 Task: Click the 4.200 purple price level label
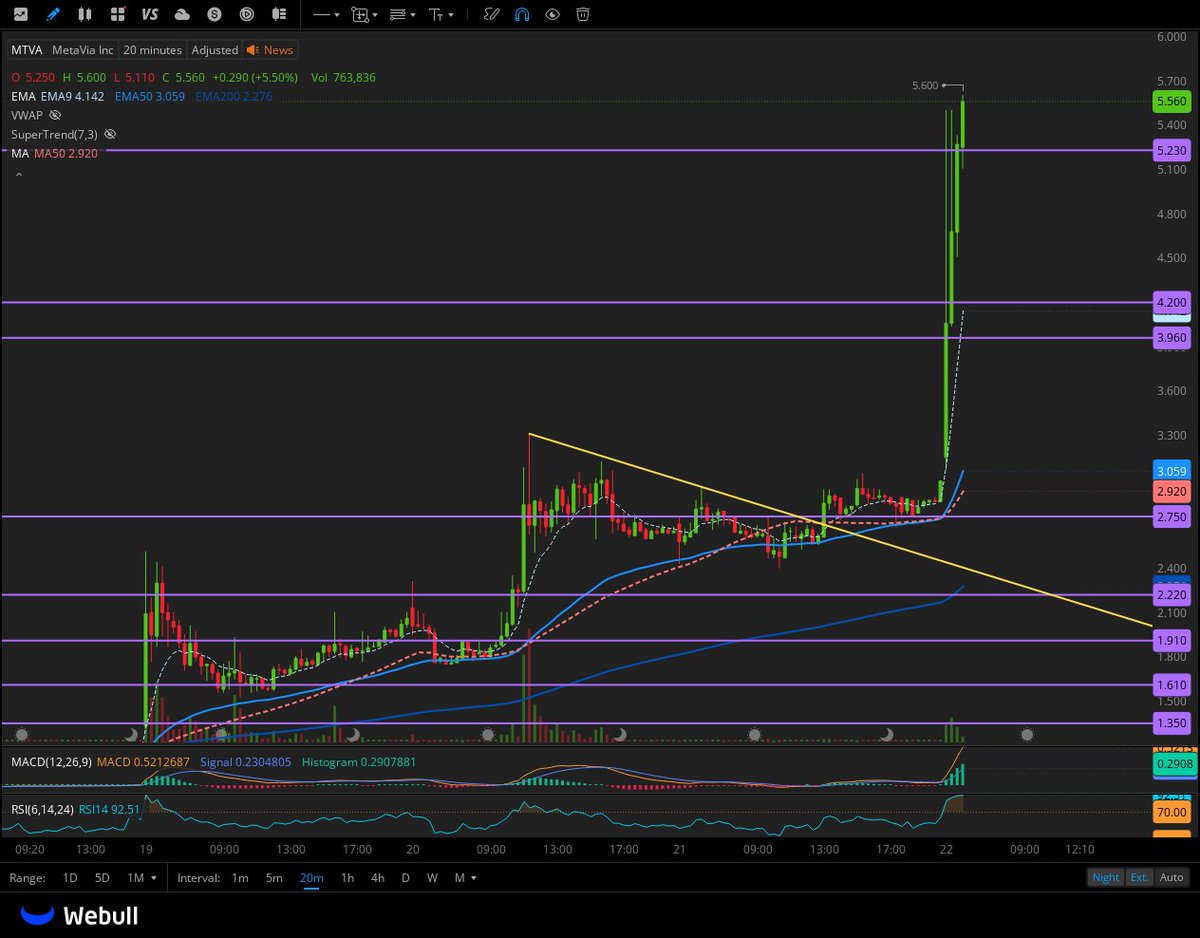point(1171,301)
